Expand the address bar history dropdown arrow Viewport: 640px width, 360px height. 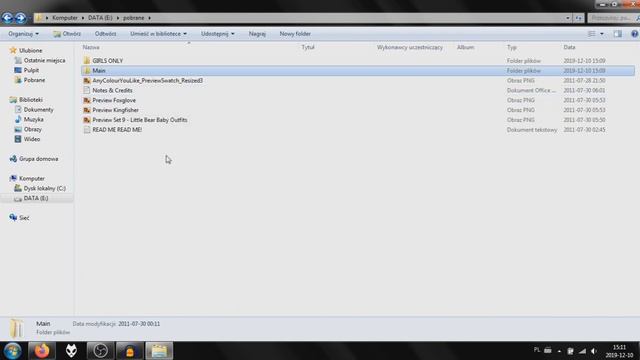568,18
